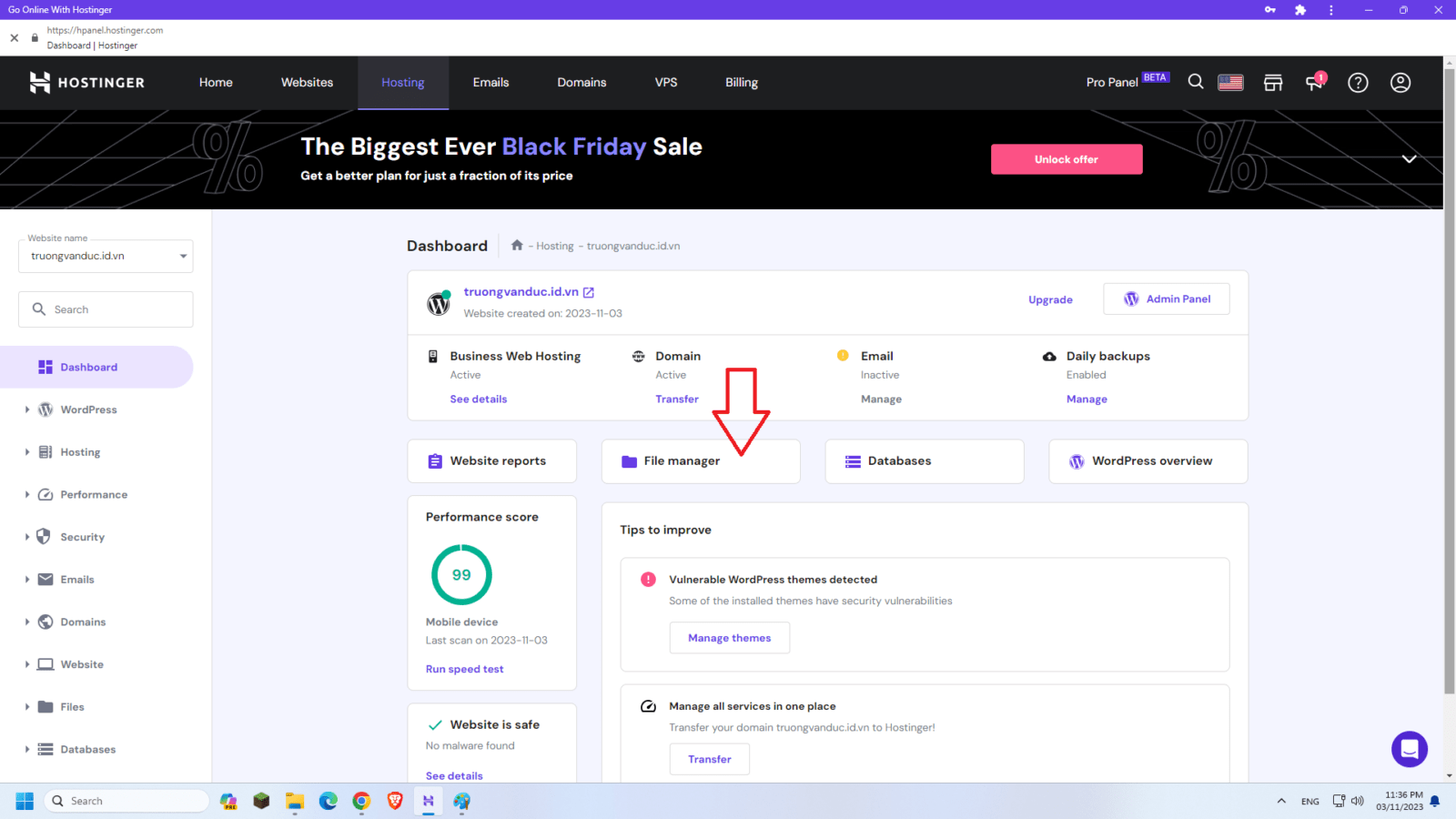Open the search magnifier in the top bar

[1195, 82]
